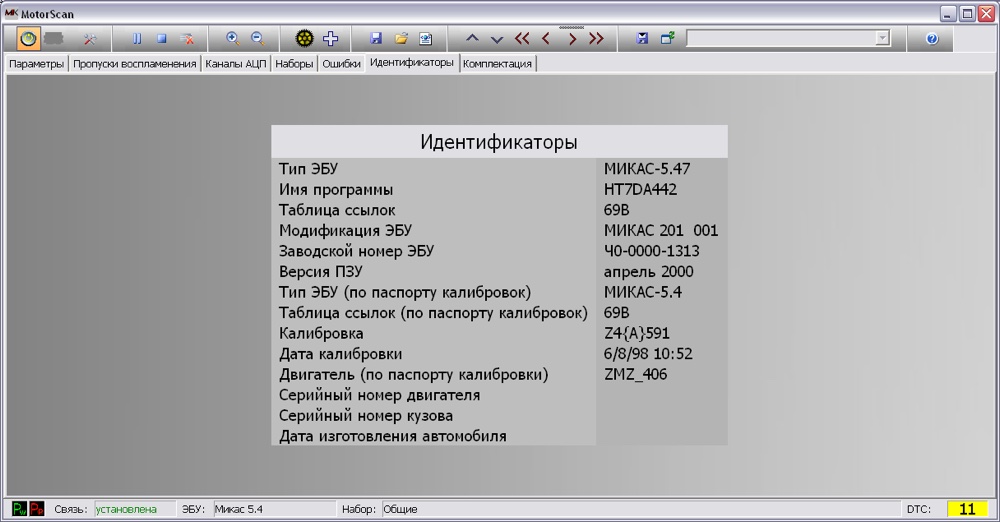
Task: Click factory number Ч0-0000-1313
Action: click(652, 251)
